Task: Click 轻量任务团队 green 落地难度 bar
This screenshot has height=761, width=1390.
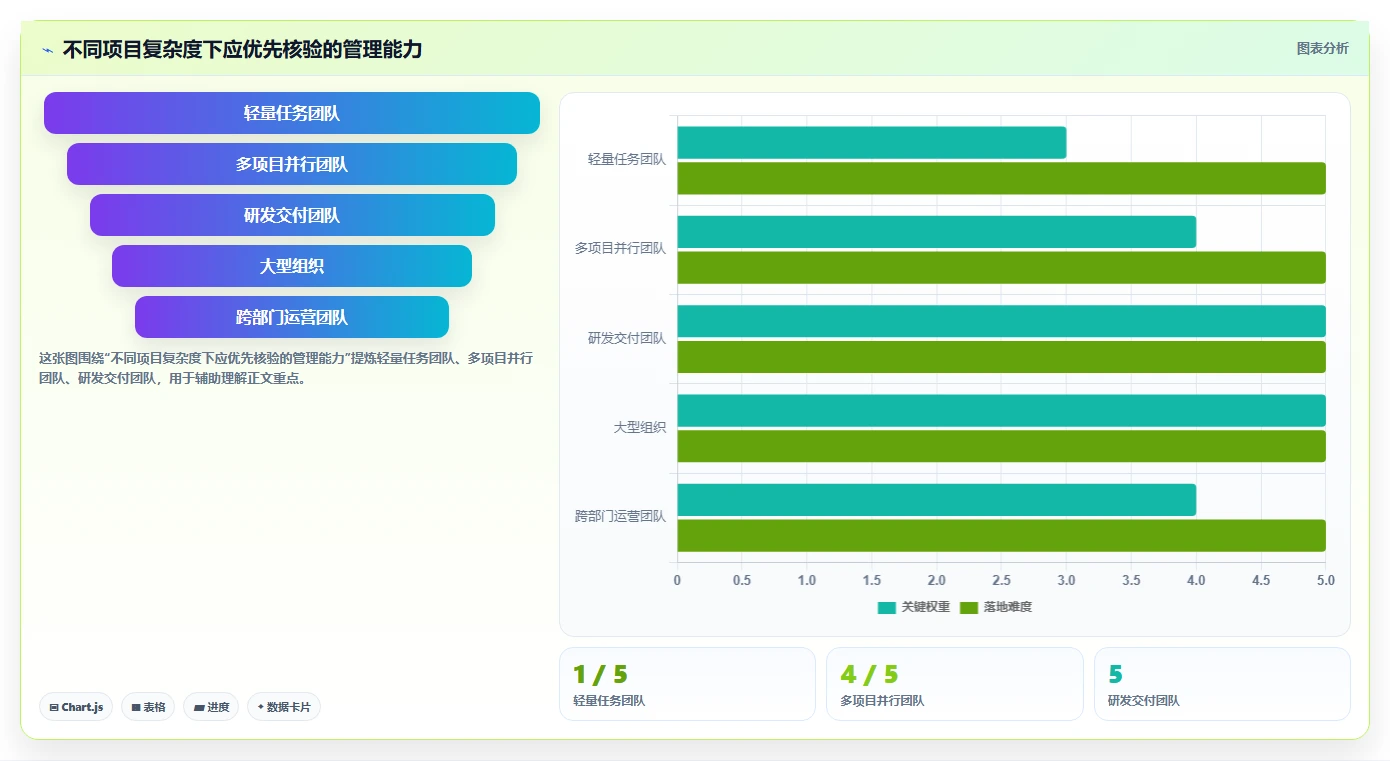Action: coord(1001,178)
